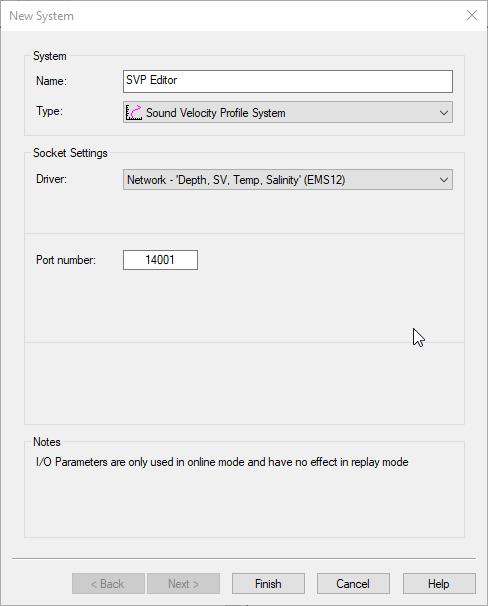Close the New System dialog
Viewport: 488px width, 606px height.
pyautogui.click(x=472, y=16)
